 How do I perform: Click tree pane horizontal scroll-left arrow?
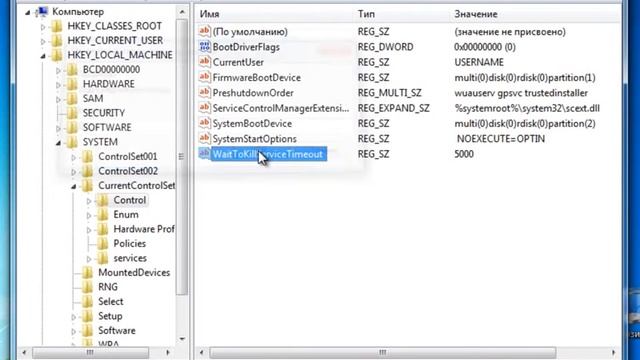[x=24, y=352]
